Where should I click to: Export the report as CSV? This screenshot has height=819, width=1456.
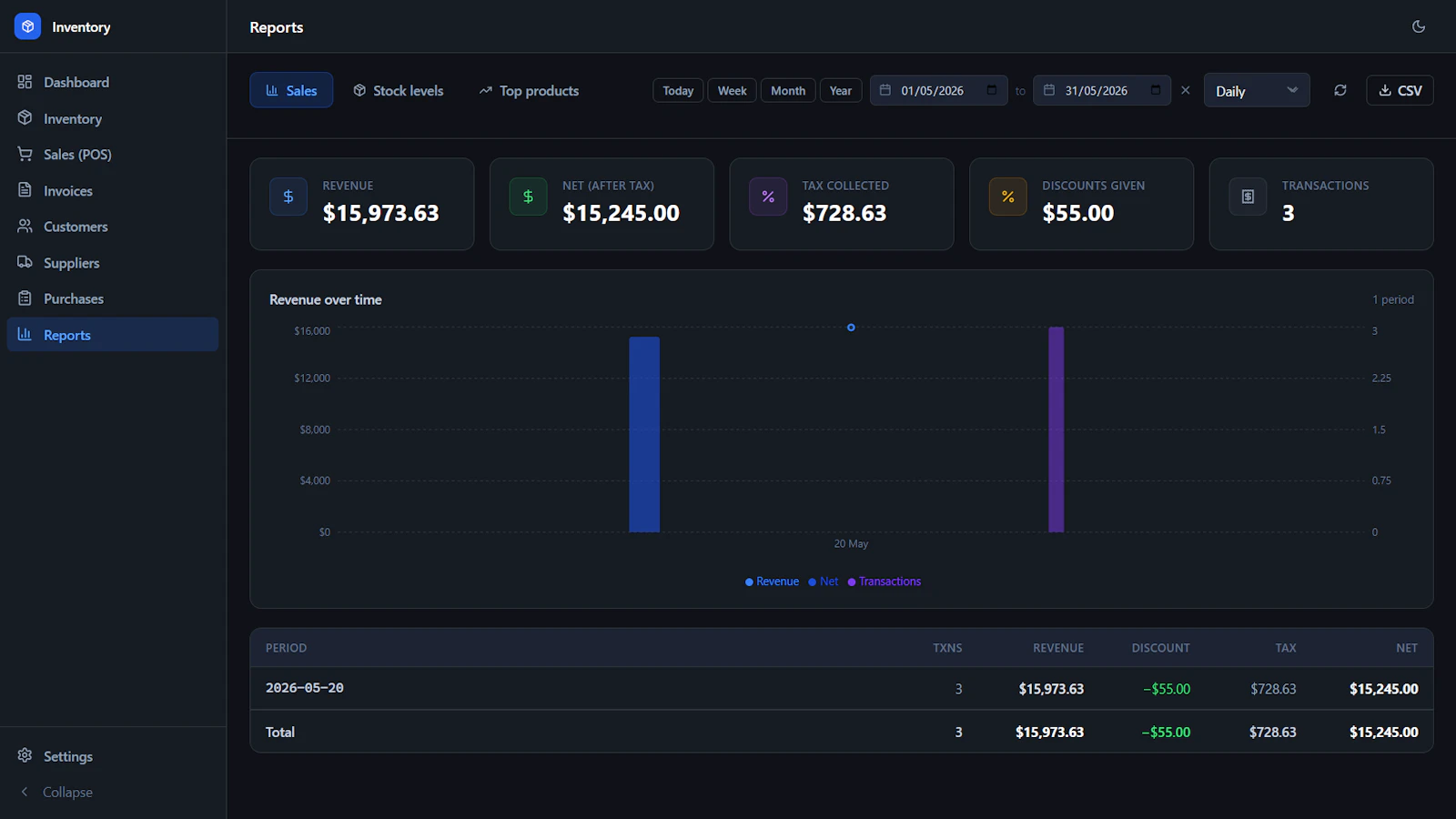click(x=1400, y=90)
